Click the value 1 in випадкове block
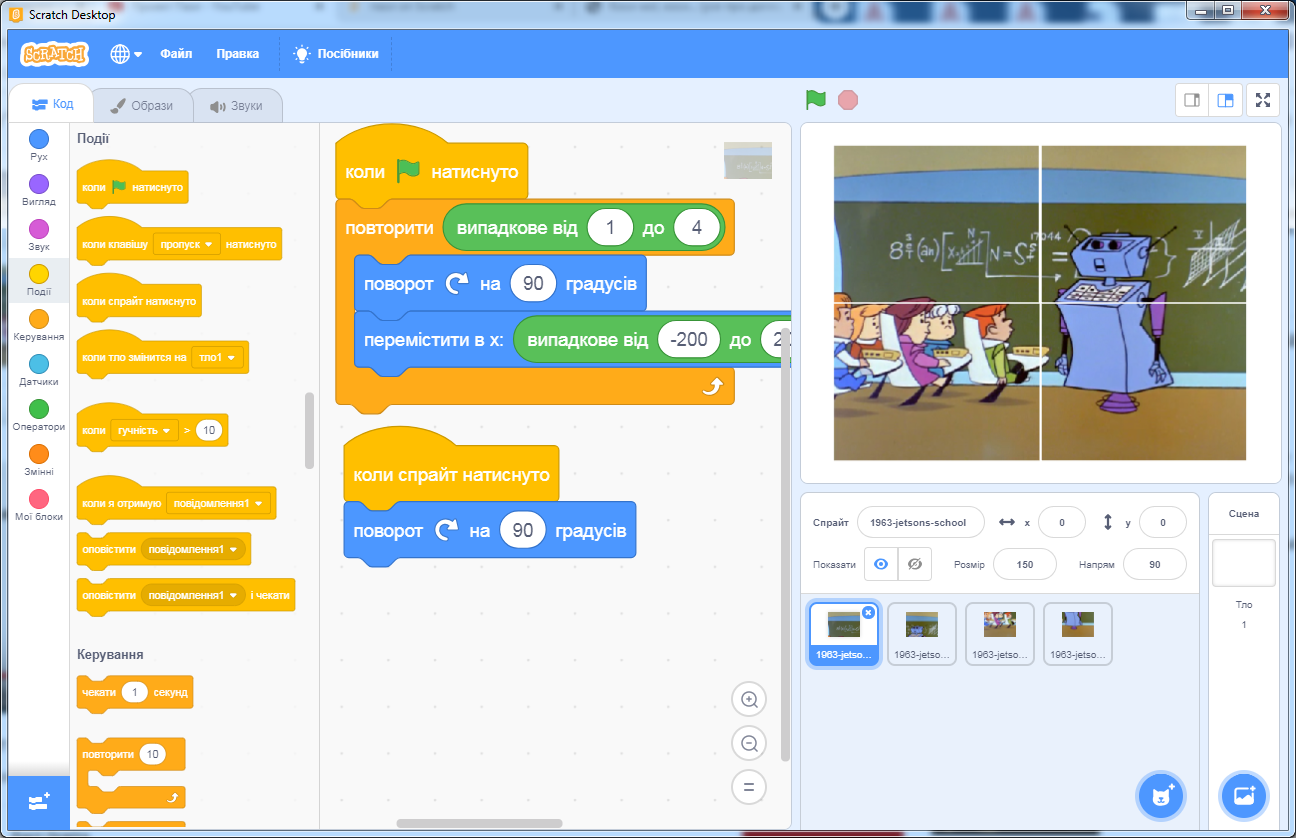Screen dimensions: 1296x838 click(611, 228)
